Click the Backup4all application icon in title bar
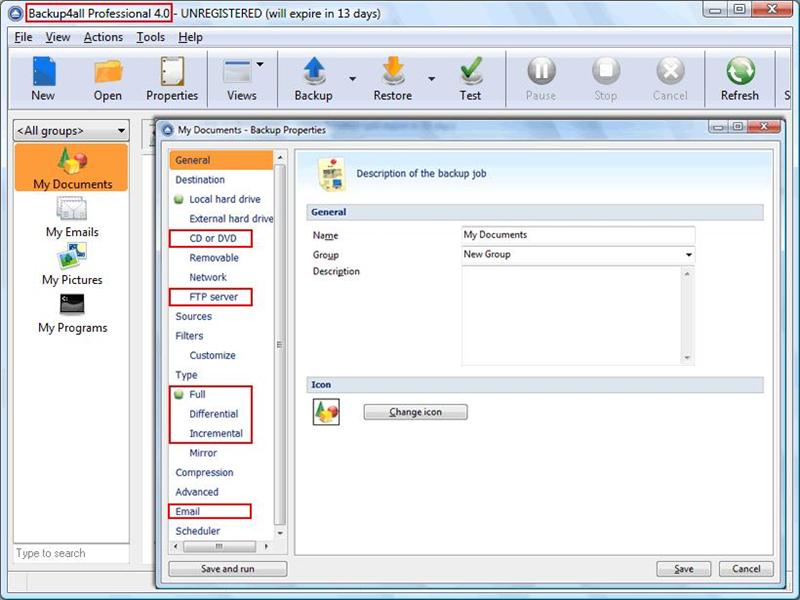The height and width of the screenshot is (600, 800). pos(16,13)
